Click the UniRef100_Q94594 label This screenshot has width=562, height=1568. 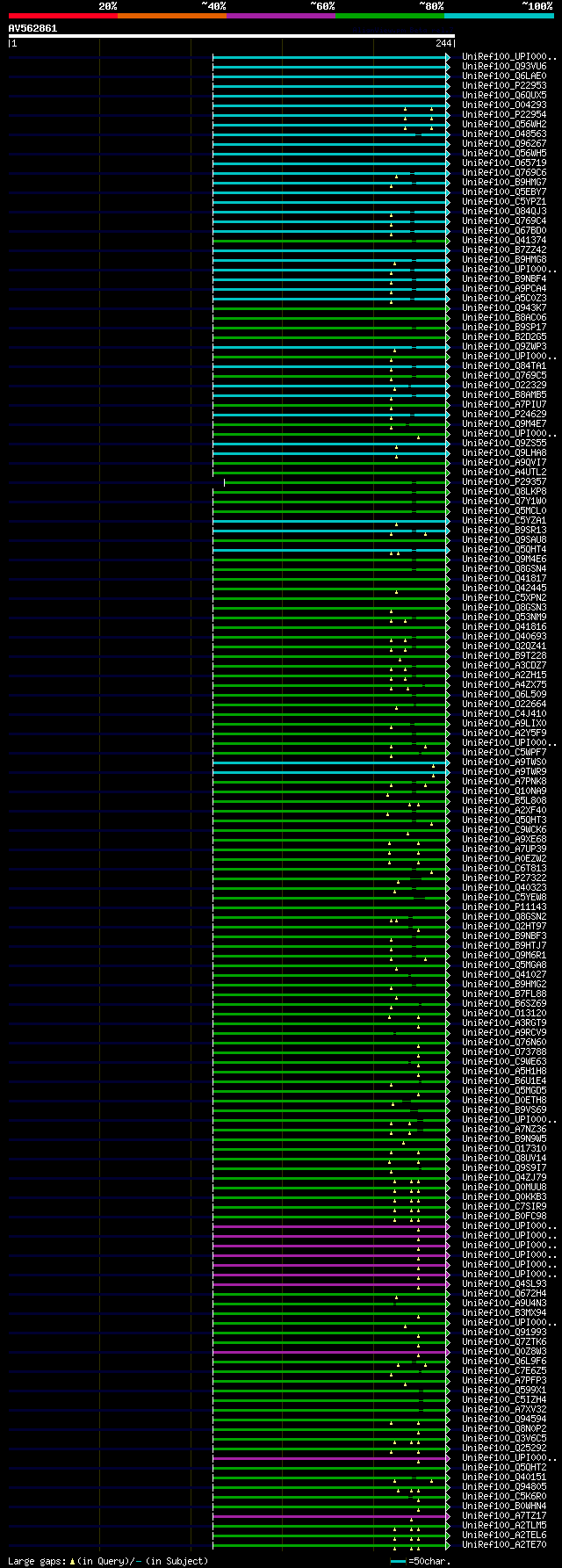[504, 1419]
